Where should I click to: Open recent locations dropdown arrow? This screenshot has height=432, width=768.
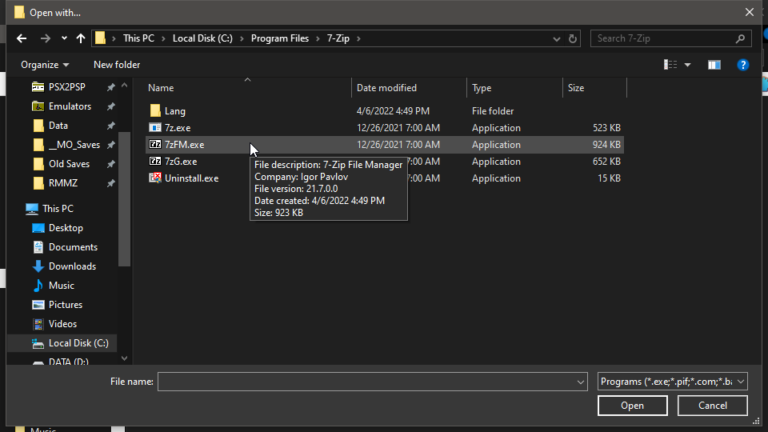[64, 38]
